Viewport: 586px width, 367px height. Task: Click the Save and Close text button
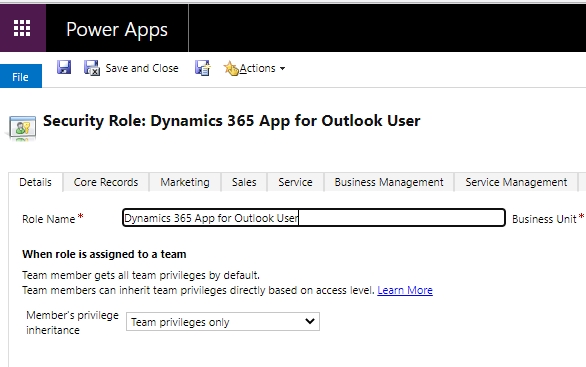(x=142, y=68)
